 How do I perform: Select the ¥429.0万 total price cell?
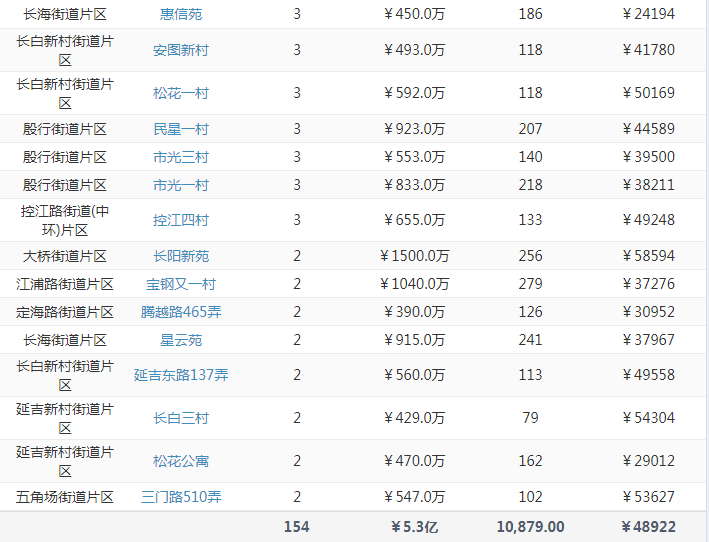click(414, 418)
